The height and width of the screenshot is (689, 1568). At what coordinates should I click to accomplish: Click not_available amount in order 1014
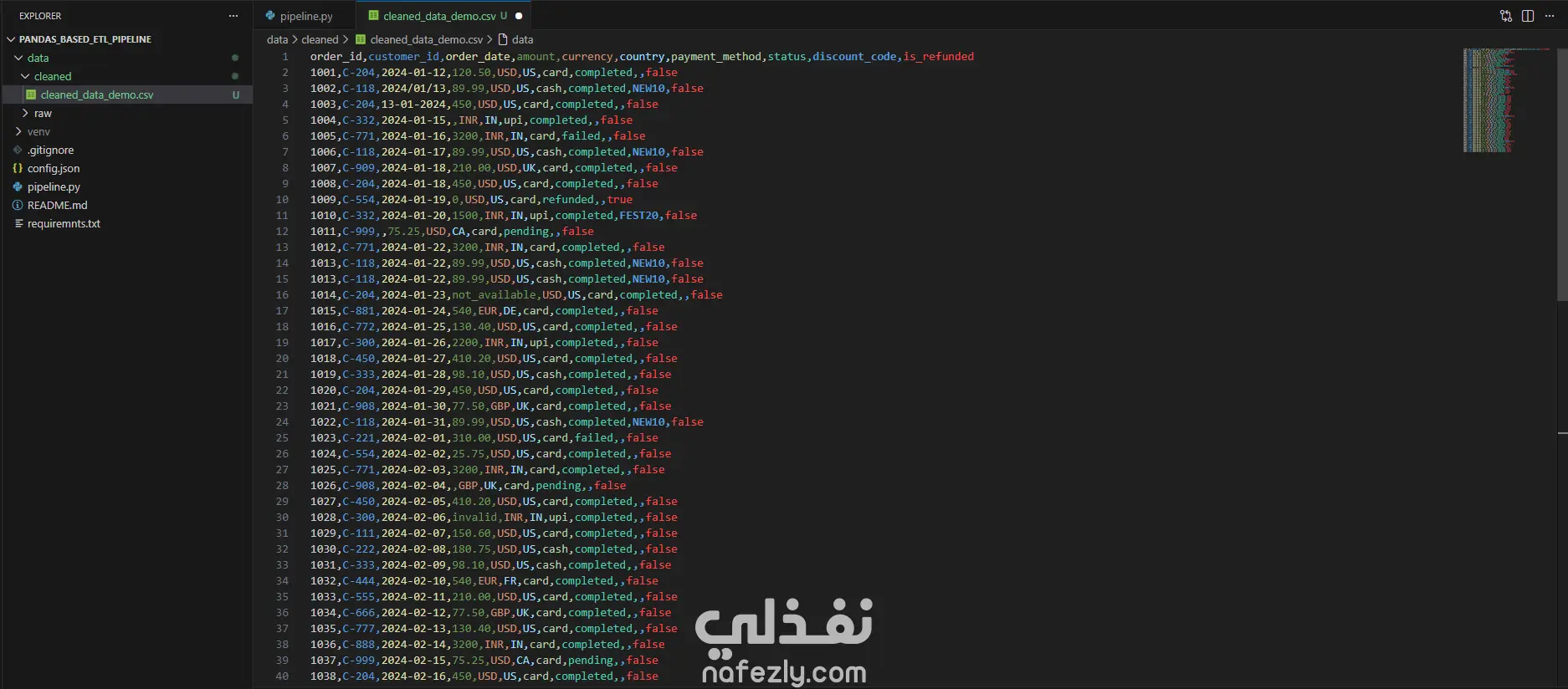coord(494,295)
